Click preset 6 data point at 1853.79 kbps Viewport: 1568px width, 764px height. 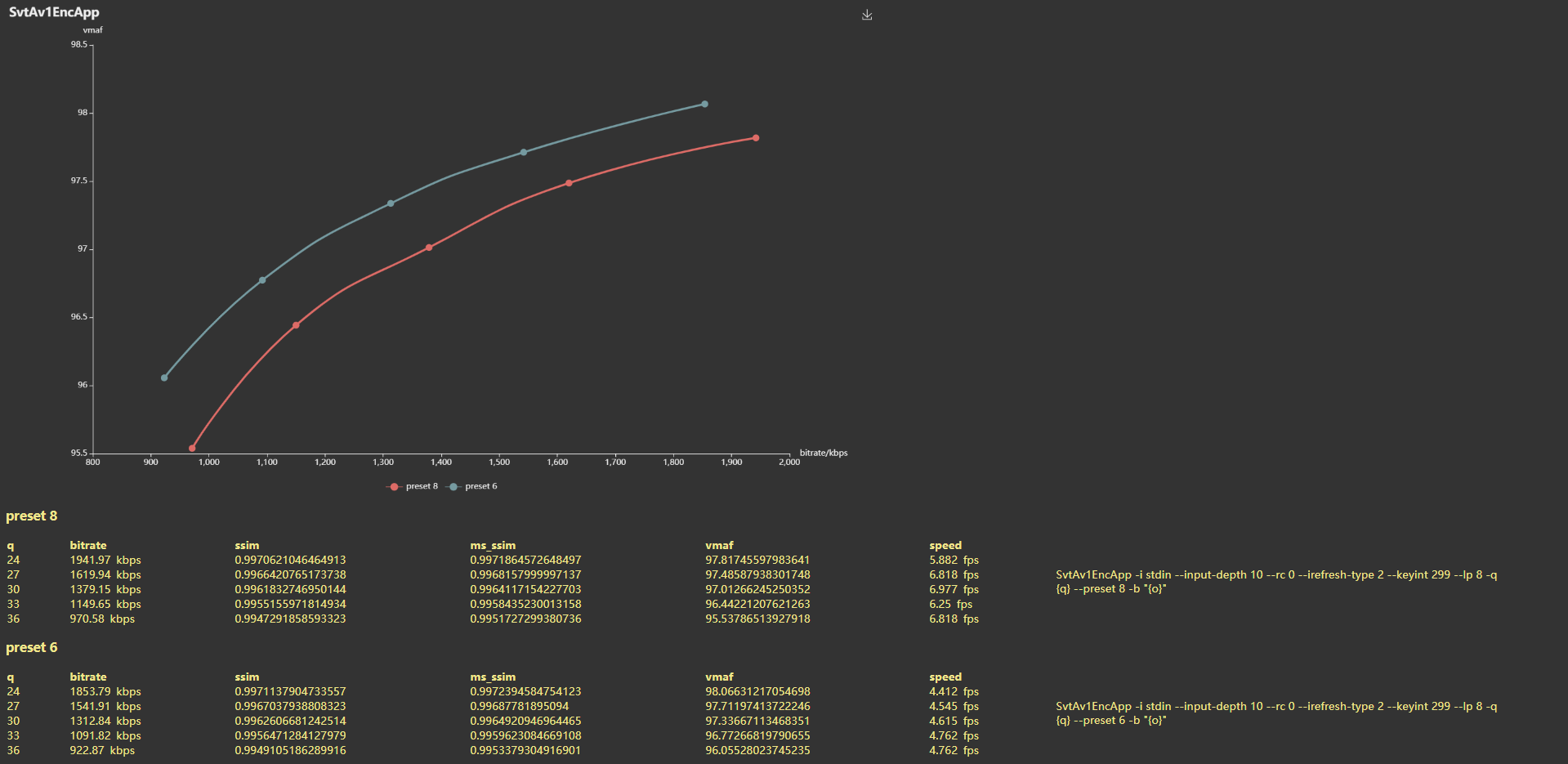[x=704, y=104]
